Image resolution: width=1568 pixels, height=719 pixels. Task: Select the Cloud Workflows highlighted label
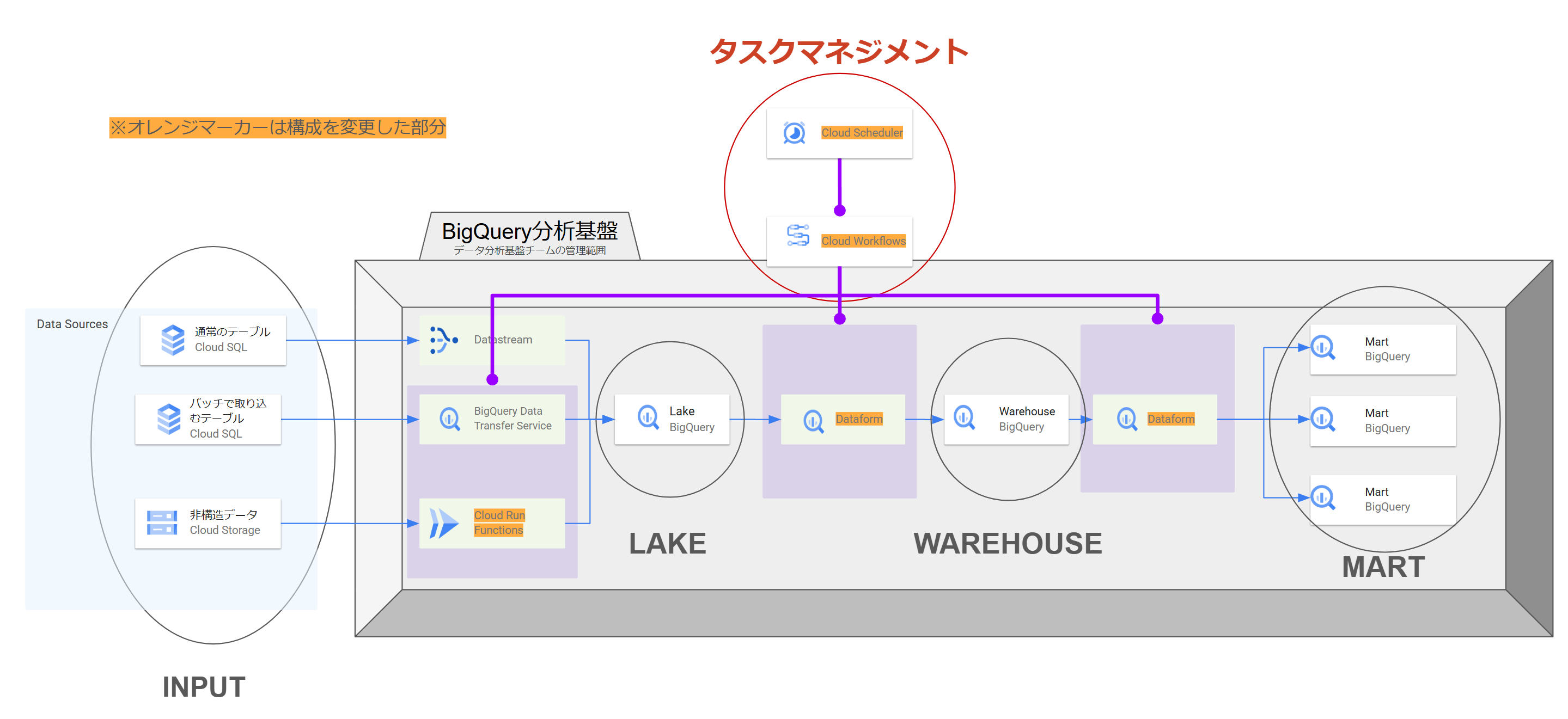(x=863, y=241)
